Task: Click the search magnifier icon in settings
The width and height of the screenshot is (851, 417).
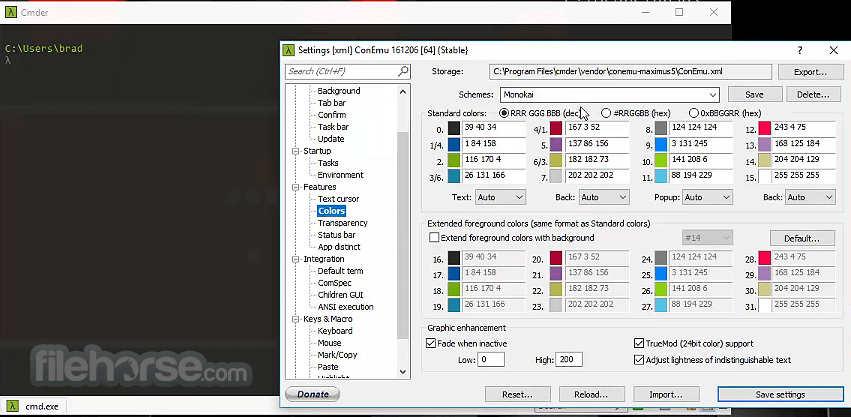Action: pyautogui.click(x=403, y=71)
